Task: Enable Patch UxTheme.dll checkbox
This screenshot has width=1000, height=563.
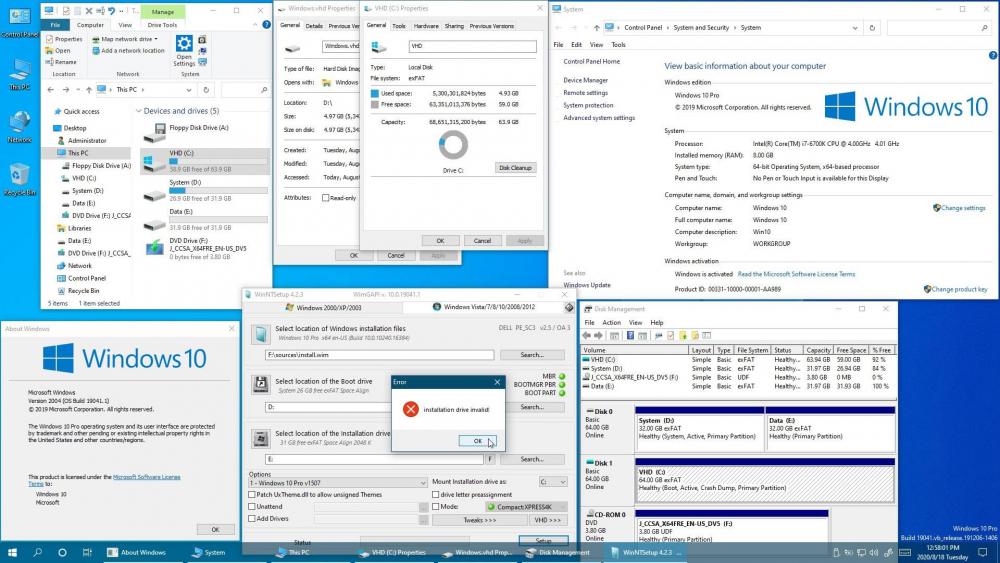Action: point(252,494)
